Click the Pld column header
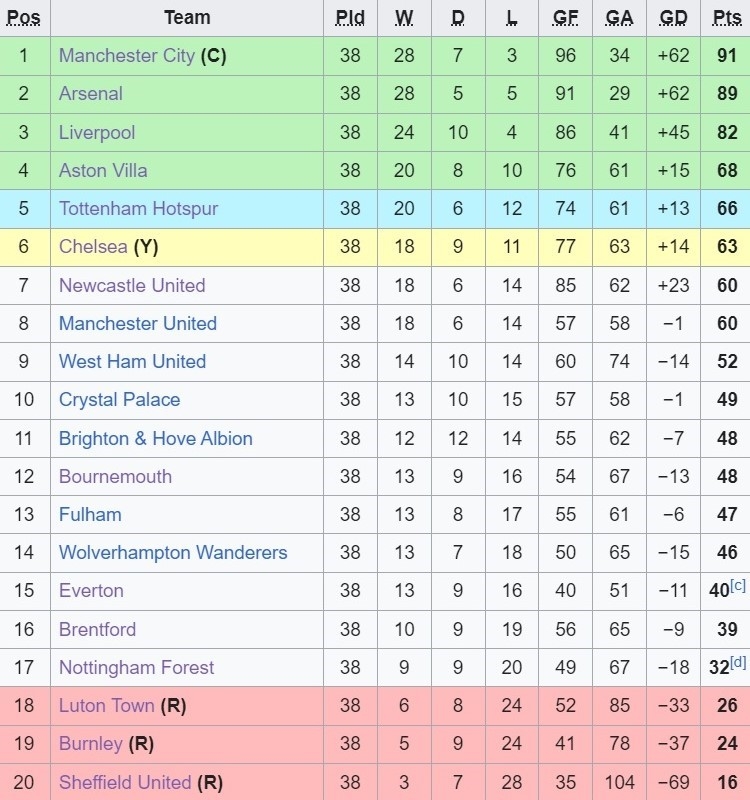750x800 pixels. 350,17
